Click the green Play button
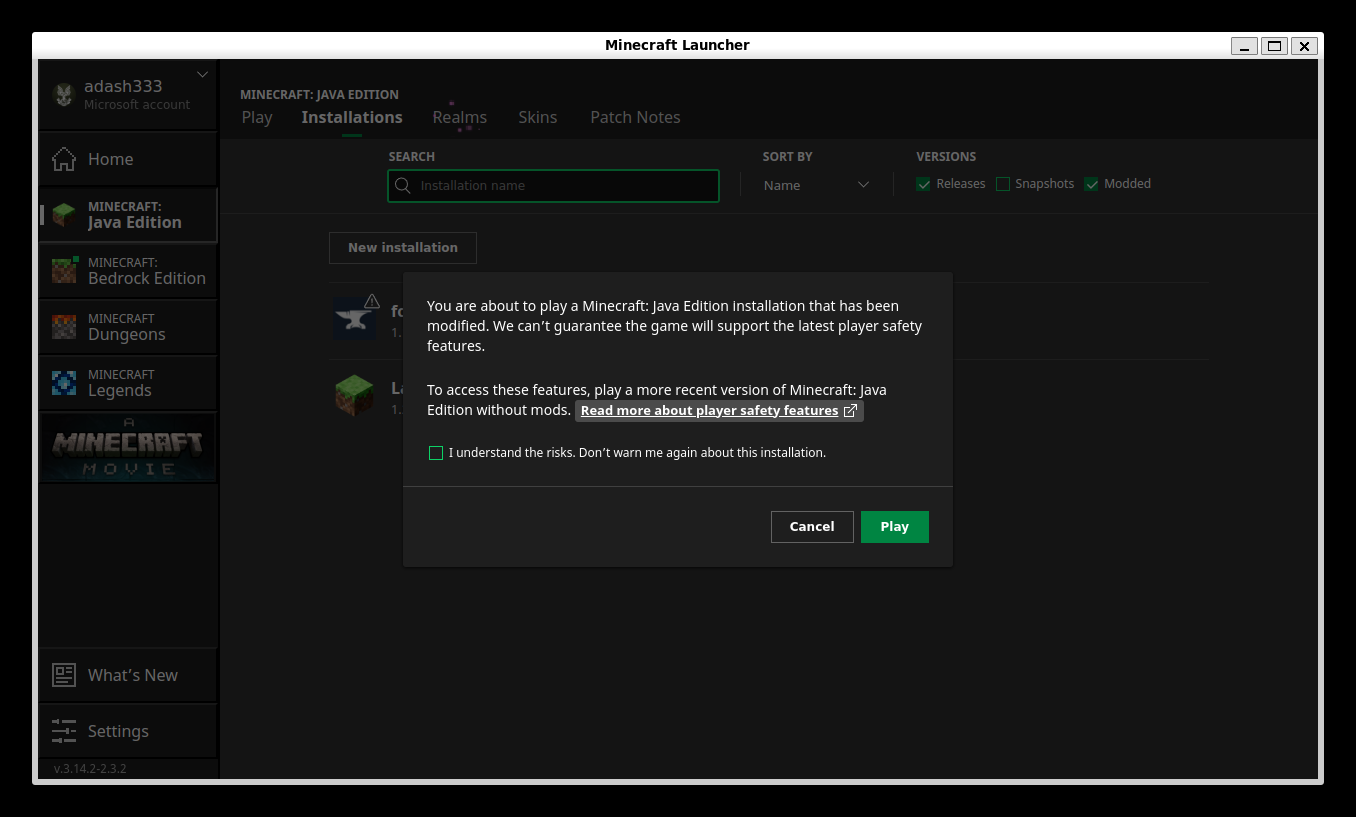This screenshot has width=1356, height=817. point(895,527)
